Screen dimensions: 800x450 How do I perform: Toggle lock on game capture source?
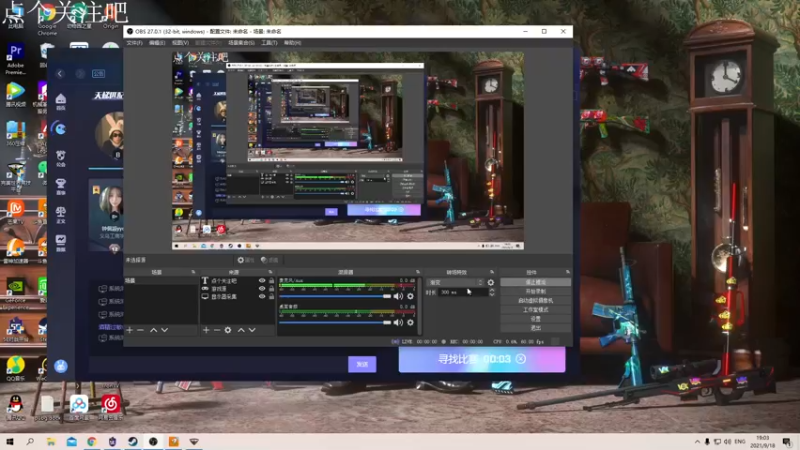tap(271, 288)
